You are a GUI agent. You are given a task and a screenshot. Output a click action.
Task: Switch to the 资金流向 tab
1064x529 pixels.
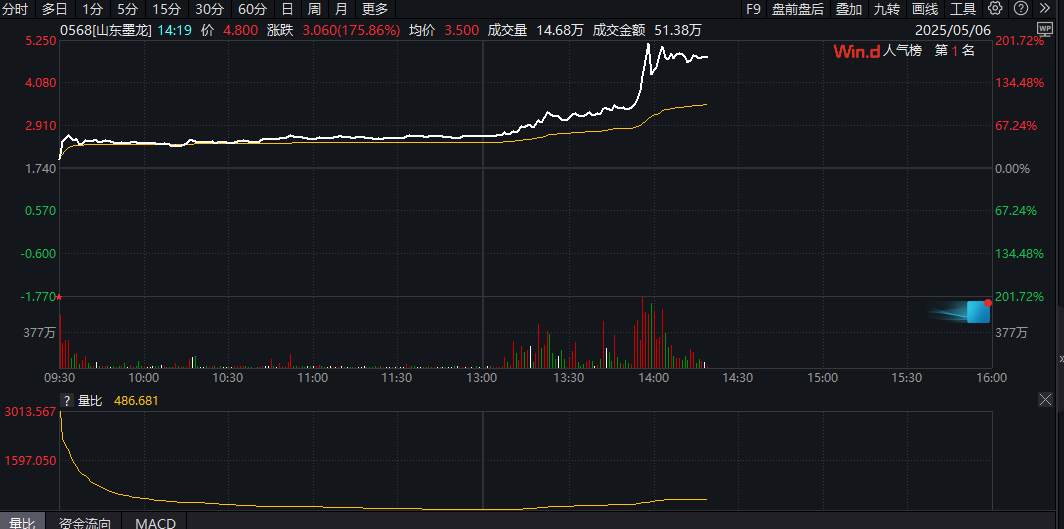[x=84, y=522]
